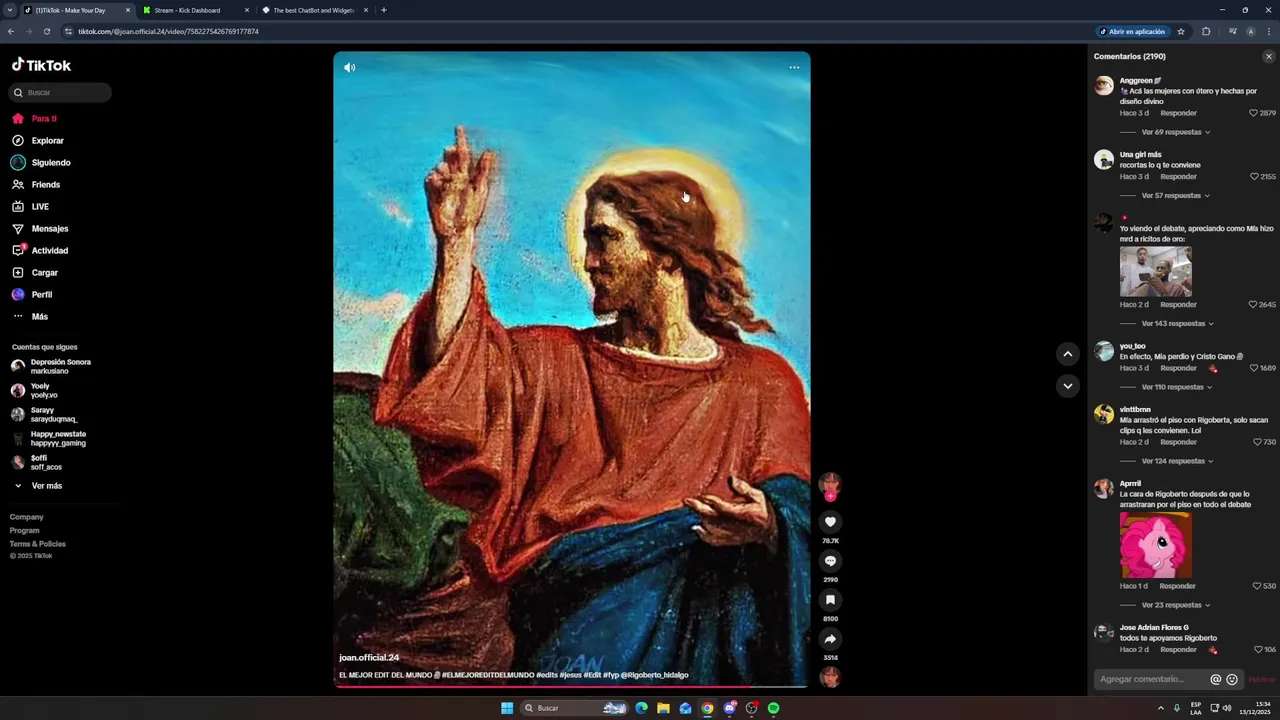The image size is (1280, 720).
Task: Open joan.official.24 creator profile link
Action: [x=369, y=658]
